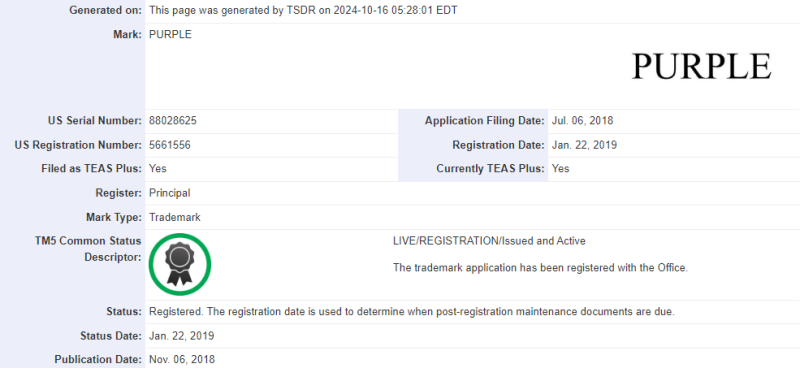Click the Mark value PURPLE text
The width and height of the screenshot is (800, 368).
[x=170, y=34]
